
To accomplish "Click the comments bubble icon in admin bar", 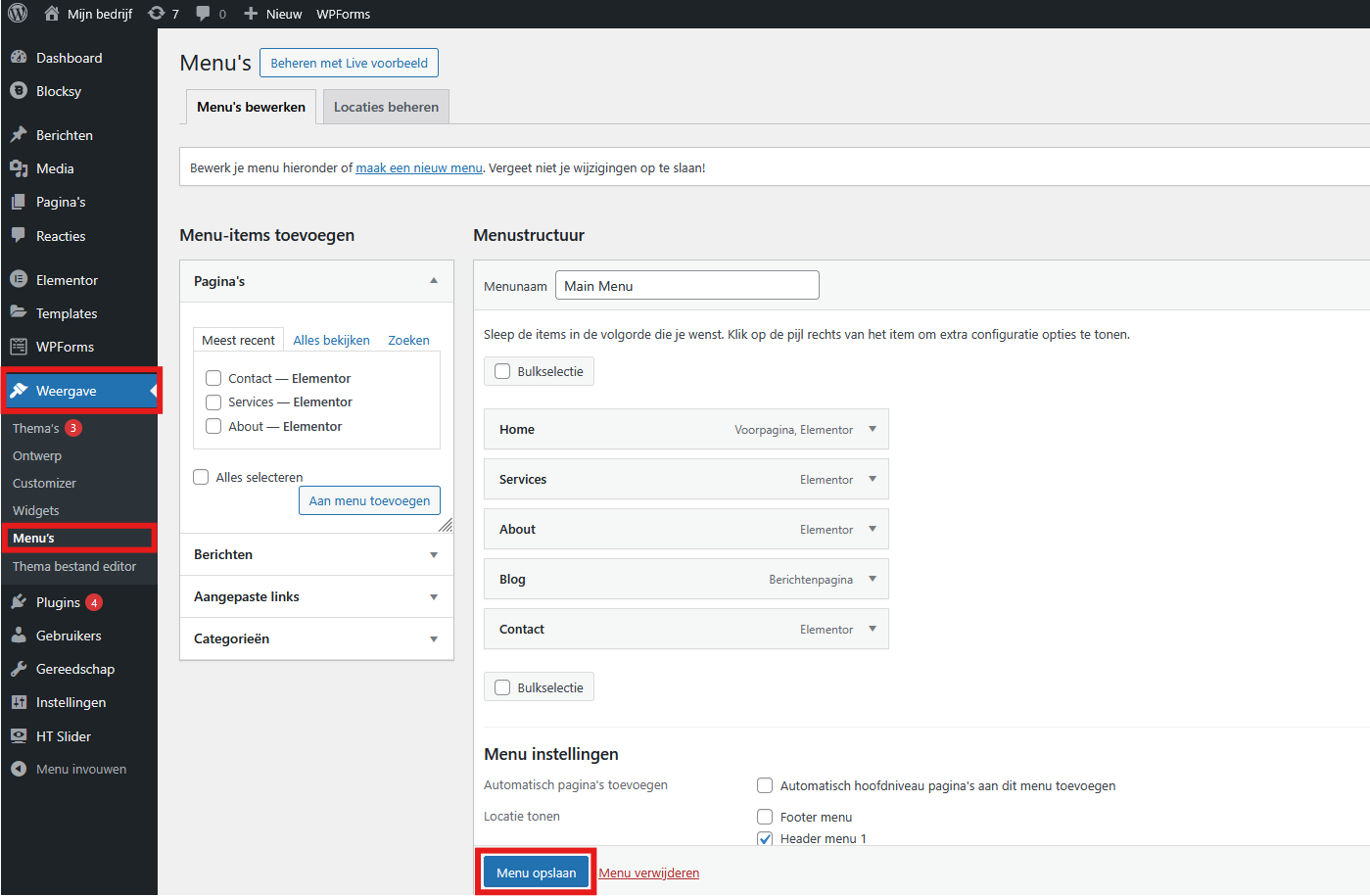I will [203, 14].
